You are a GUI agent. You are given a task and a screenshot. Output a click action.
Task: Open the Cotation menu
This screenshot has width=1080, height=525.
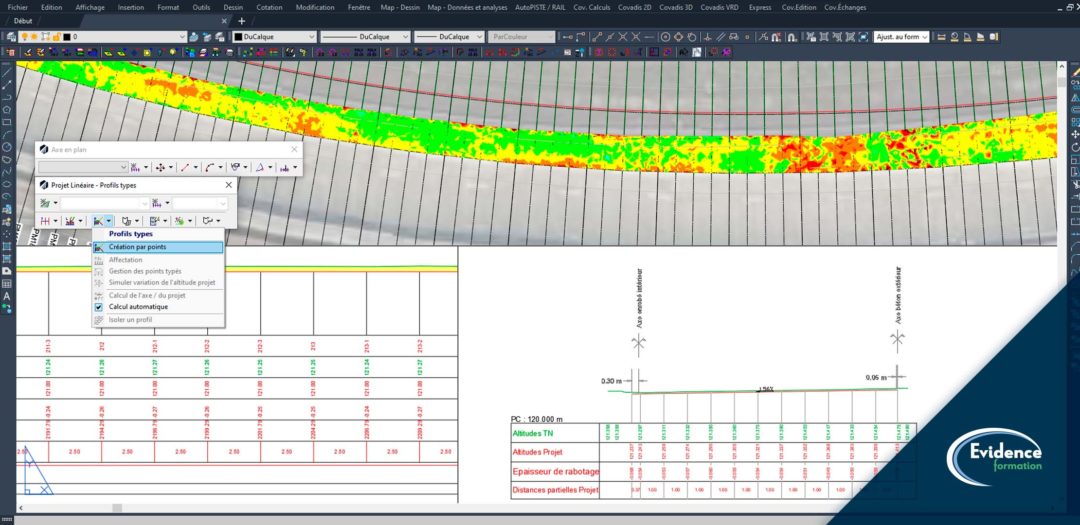pyautogui.click(x=269, y=8)
